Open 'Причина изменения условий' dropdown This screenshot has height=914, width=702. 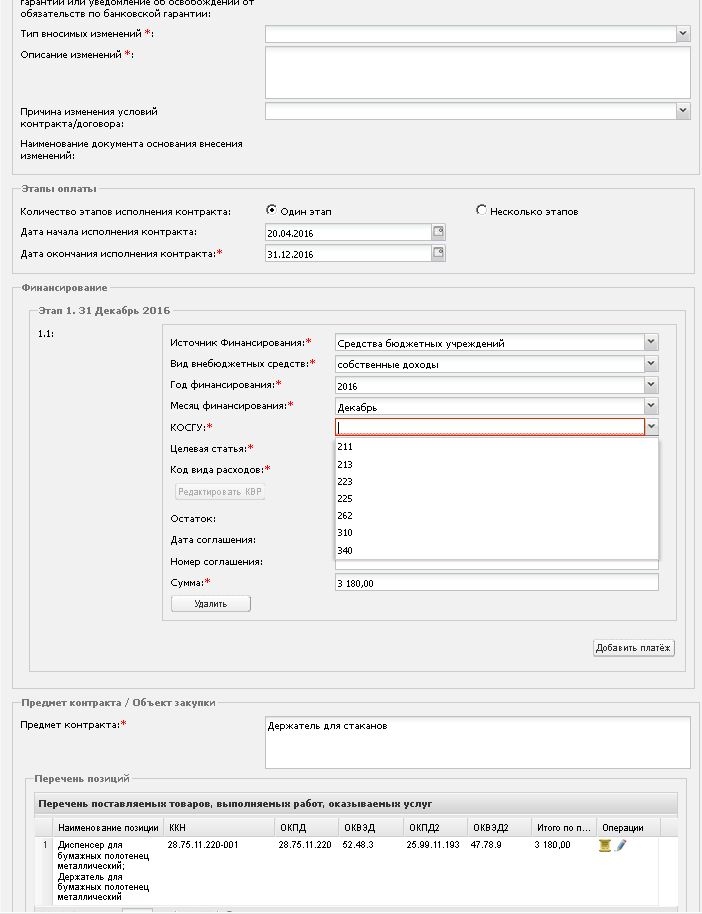click(683, 111)
